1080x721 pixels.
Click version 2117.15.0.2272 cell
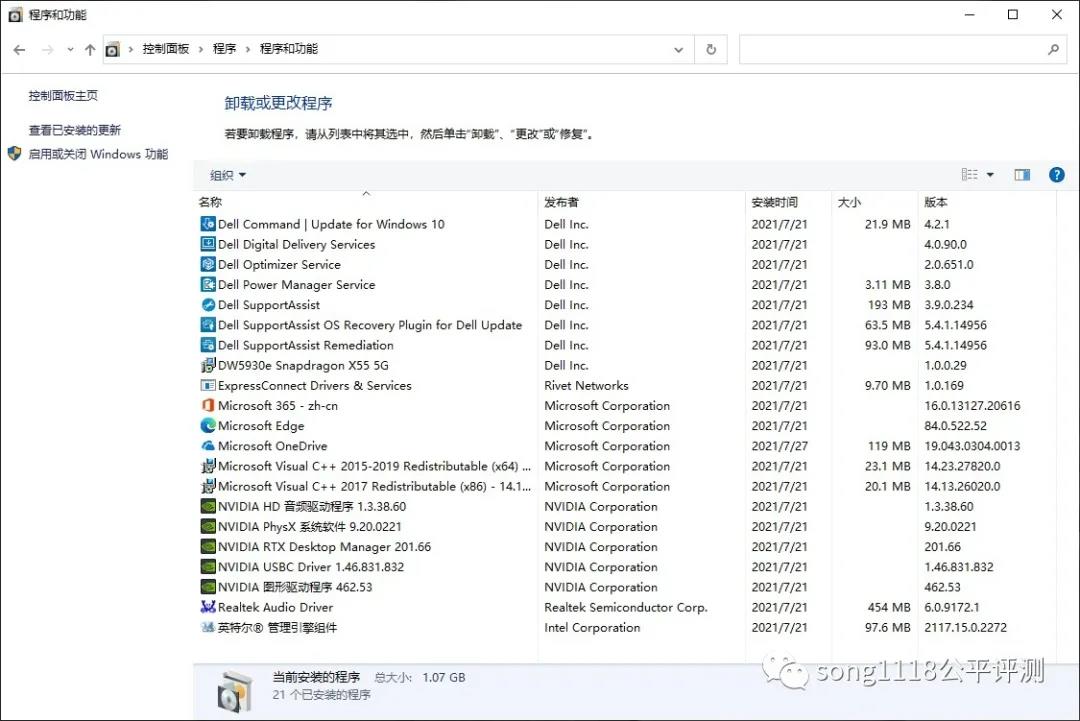pos(965,627)
